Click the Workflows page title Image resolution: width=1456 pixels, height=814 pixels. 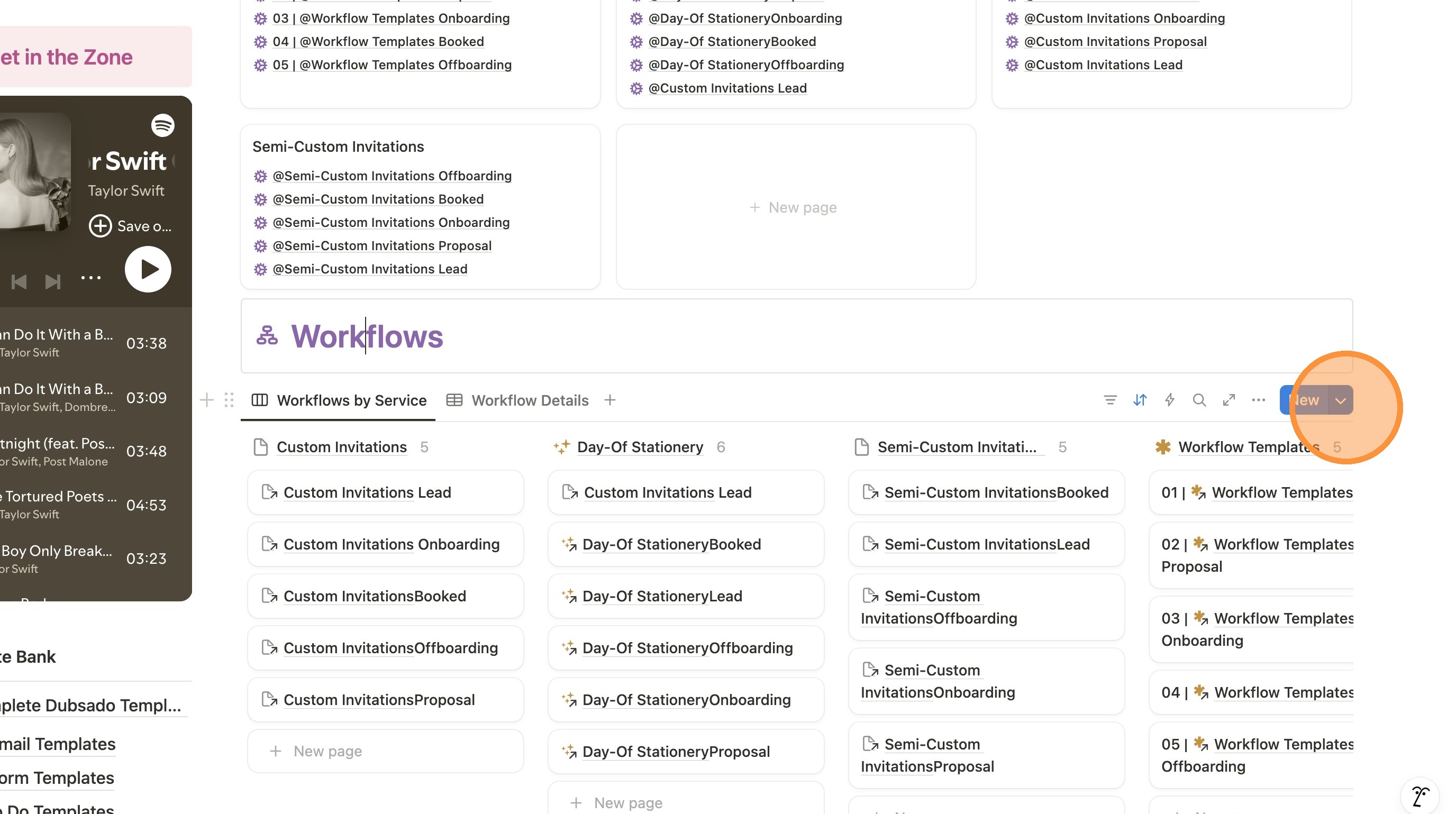[367, 336]
